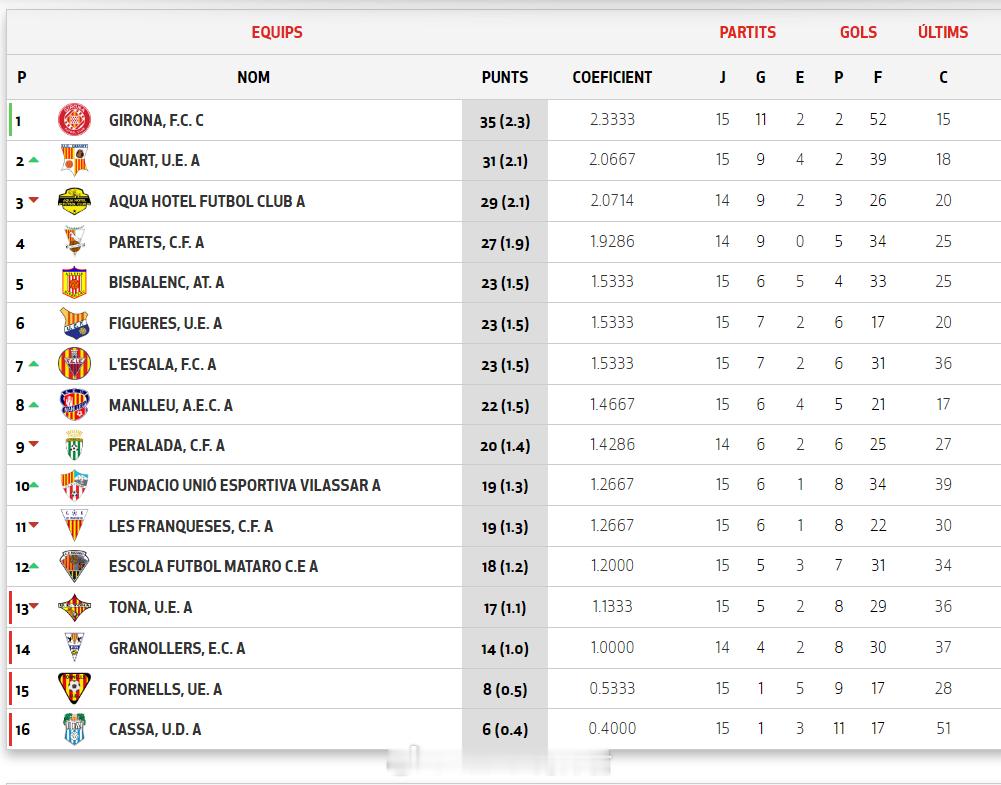Click the Aqua Hotel Futbol Club crest

(74, 201)
